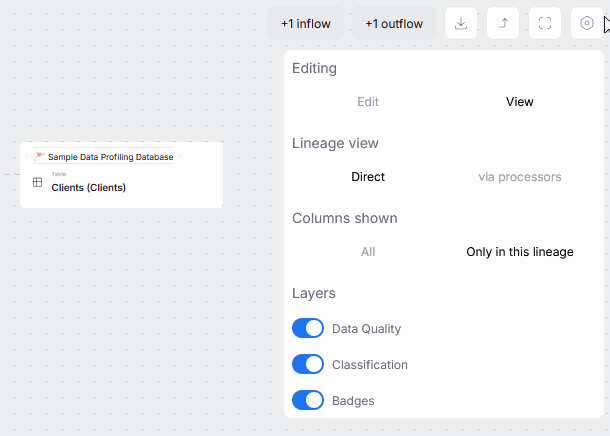Choose Direct lineage view

368,177
